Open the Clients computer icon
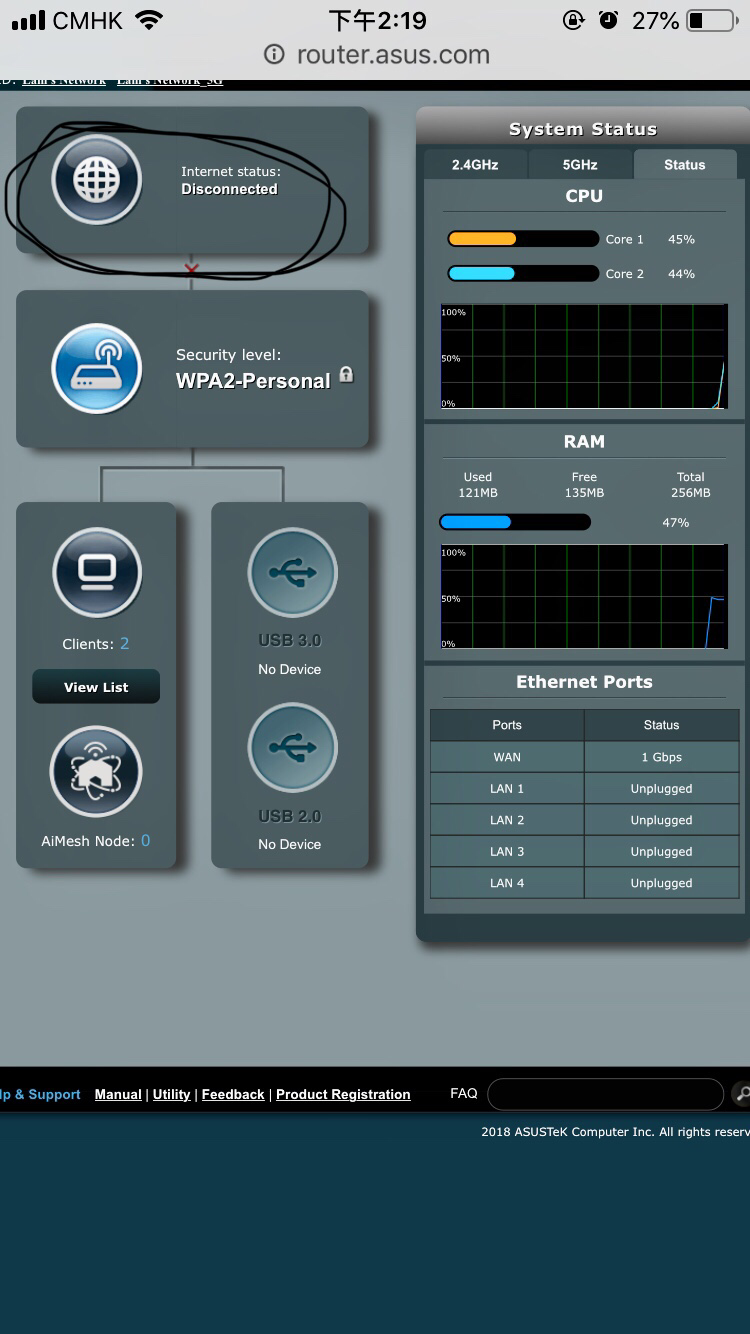 pyautogui.click(x=97, y=573)
